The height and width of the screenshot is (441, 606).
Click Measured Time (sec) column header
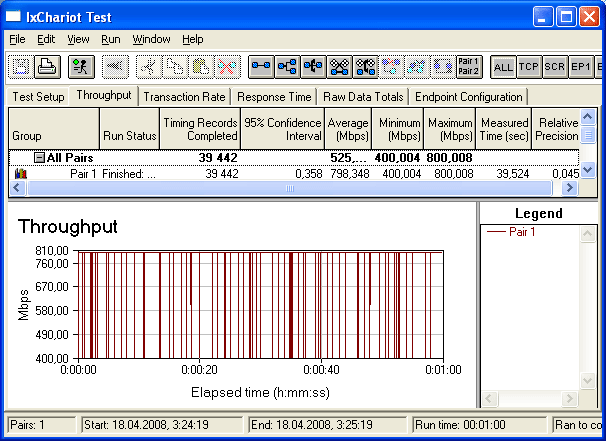coord(504,129)
